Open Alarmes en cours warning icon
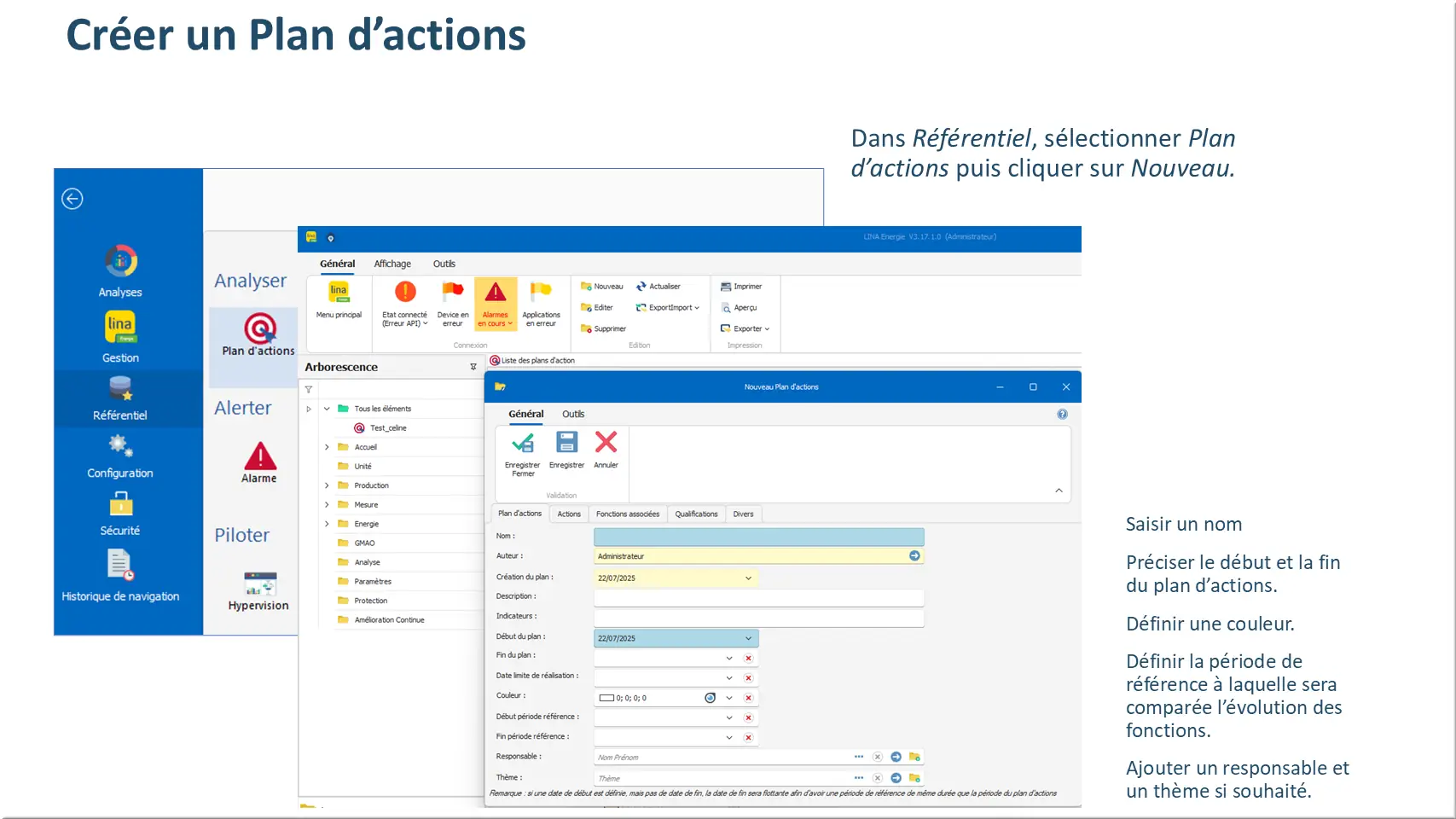Viewport: 1456px width, 819px height. pos(496,293)
